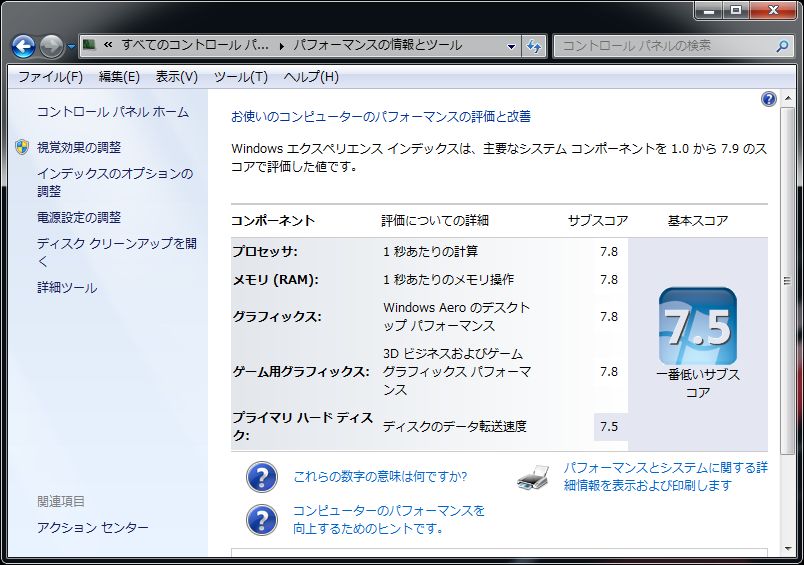Maximize the window

[x=736, y=10]
